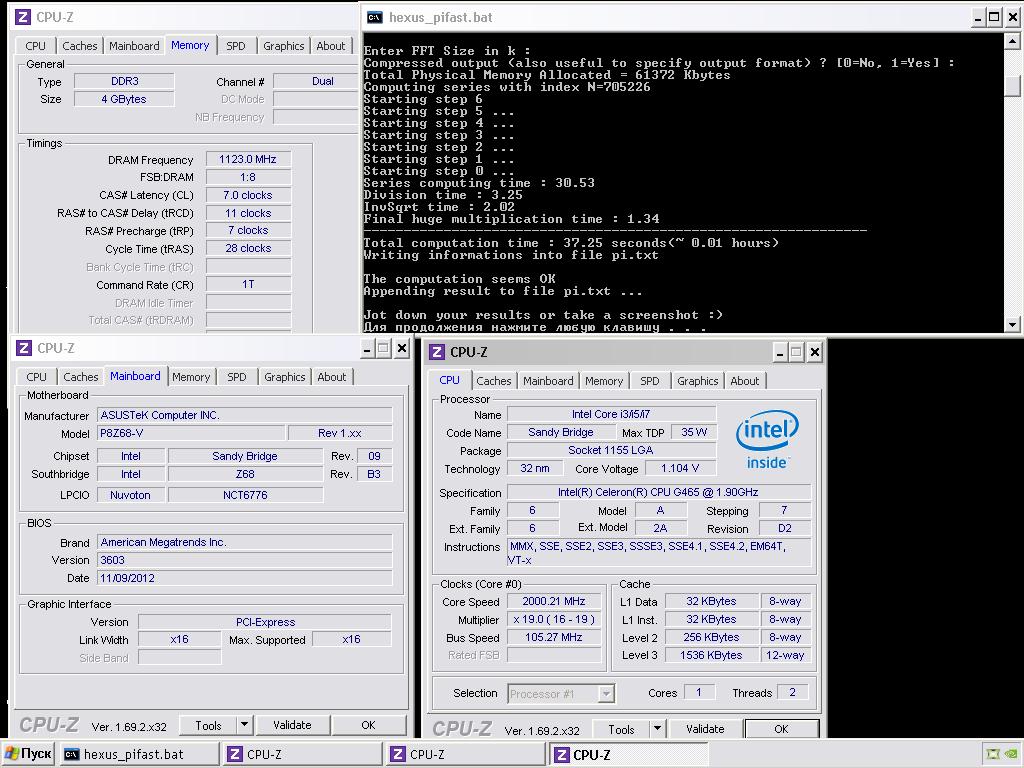
Task: Click the Specification Celeron G465 field
Action: coord(659,492)
